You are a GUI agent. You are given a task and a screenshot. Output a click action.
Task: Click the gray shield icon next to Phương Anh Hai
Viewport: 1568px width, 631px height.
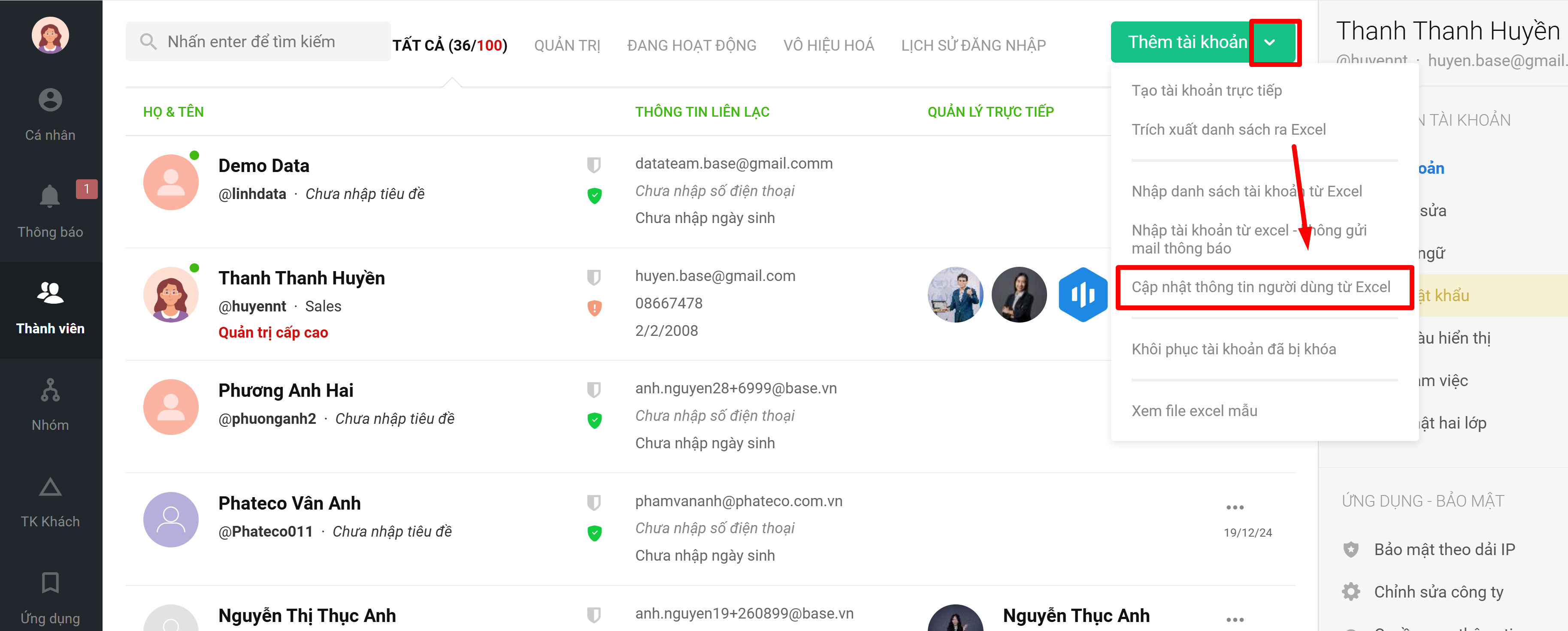(x=593, y=389)
